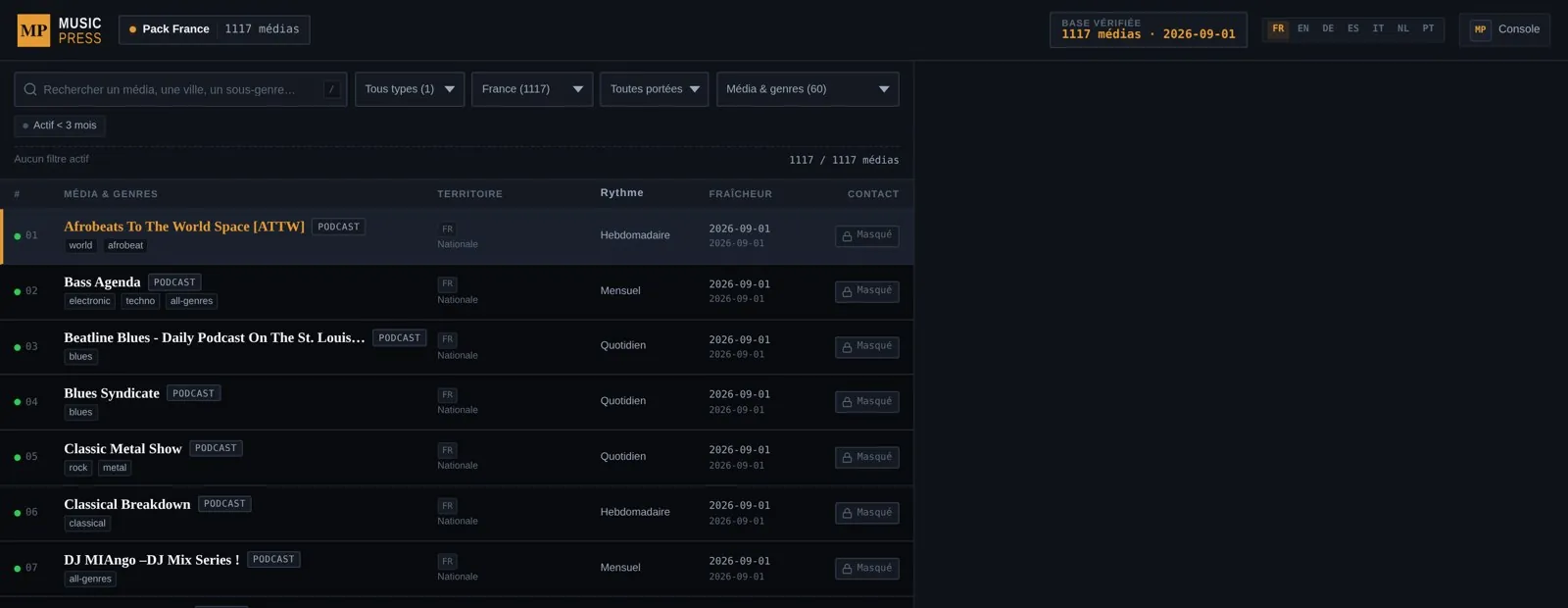1568x608 pixels.
Task: Open the Classic Metal Show entry
Action: pyautogui.click(x=122, y=449)
